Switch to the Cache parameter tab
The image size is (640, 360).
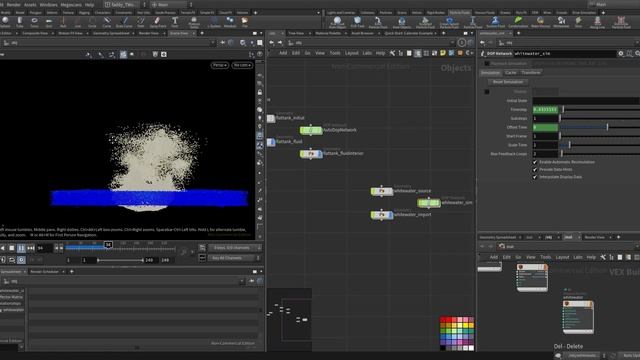point(510,73)
